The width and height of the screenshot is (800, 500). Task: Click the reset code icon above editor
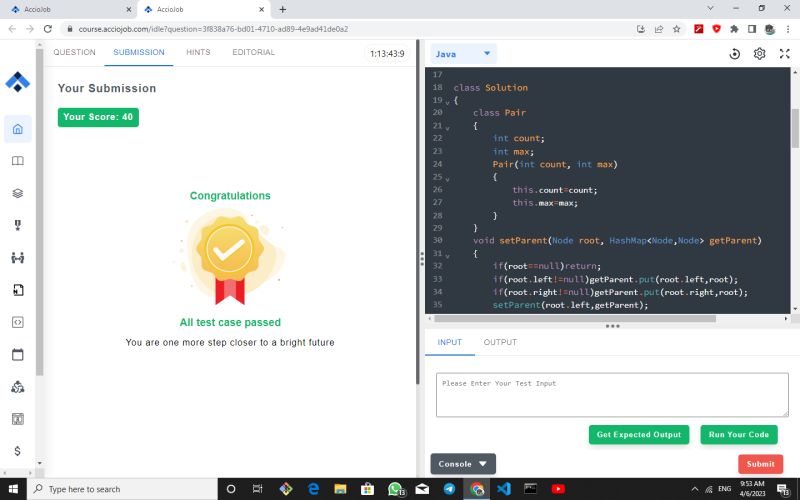(735, 54)
